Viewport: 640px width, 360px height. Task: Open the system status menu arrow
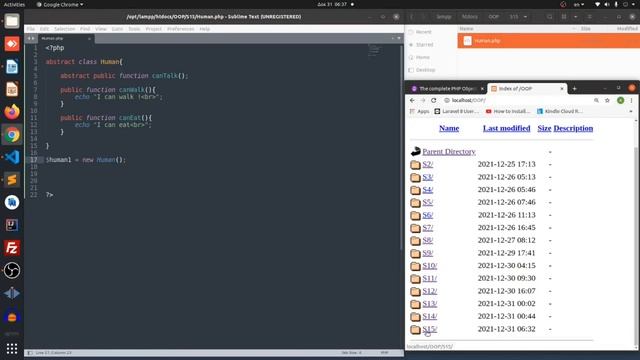coord(633,4)
